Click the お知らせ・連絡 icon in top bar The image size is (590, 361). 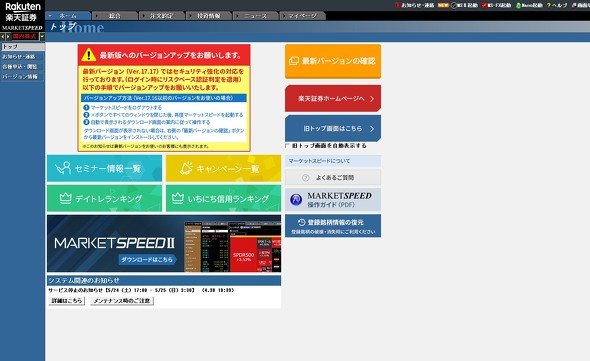[397, 5]
